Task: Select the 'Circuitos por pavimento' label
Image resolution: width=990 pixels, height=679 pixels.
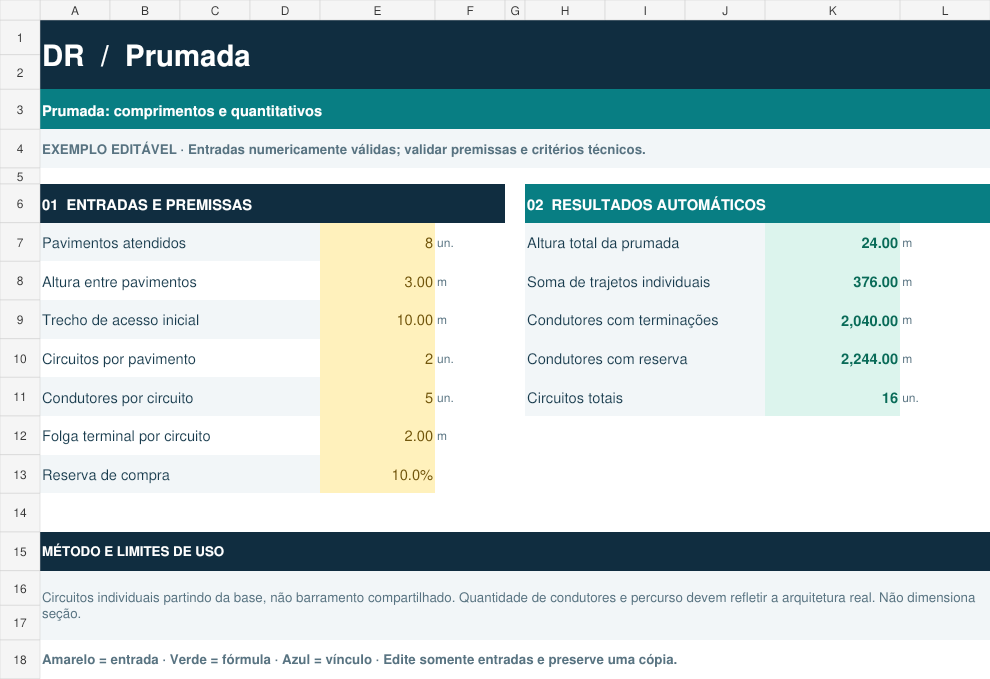Action: point(180,359)
